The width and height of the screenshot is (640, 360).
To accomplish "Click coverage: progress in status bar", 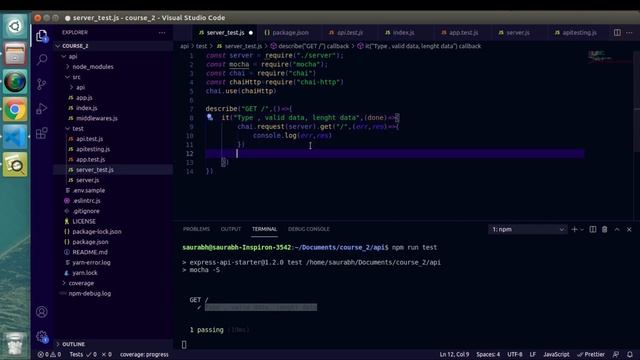I will 144,354.
